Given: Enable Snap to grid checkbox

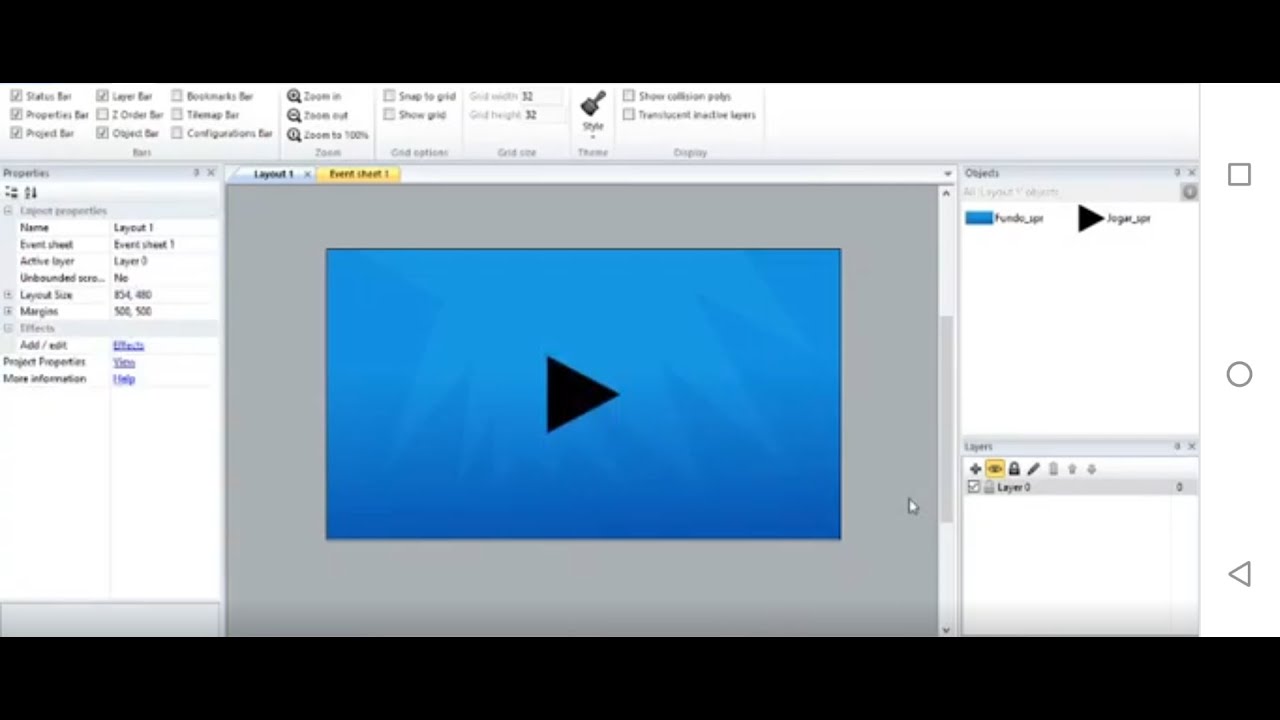Looking at the screenshot, I should click(x=390, y=96).
